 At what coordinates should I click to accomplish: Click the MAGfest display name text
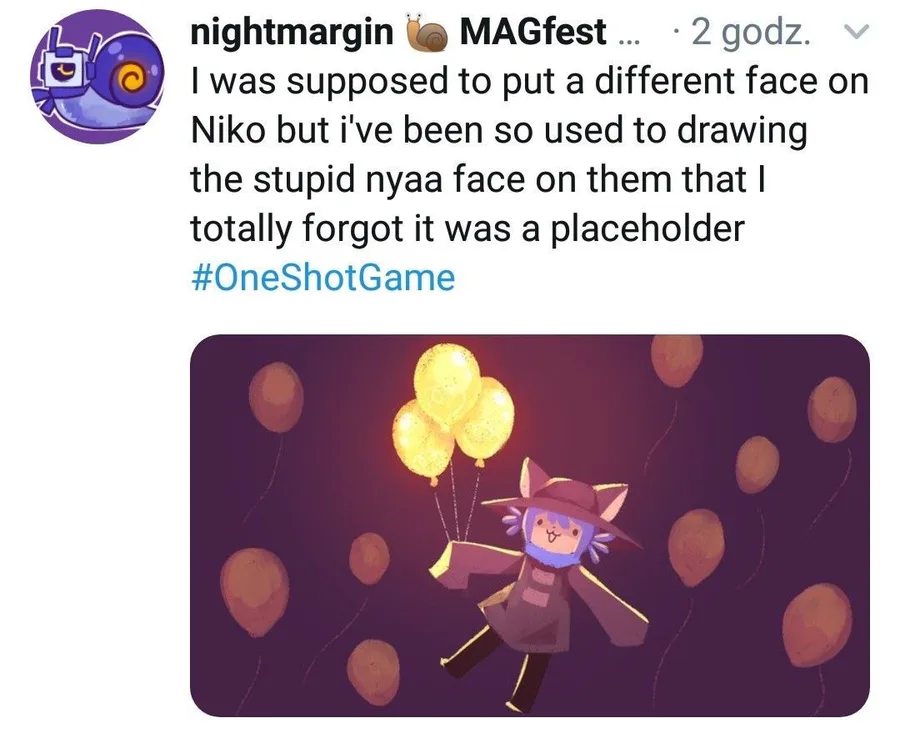point(531,32)
